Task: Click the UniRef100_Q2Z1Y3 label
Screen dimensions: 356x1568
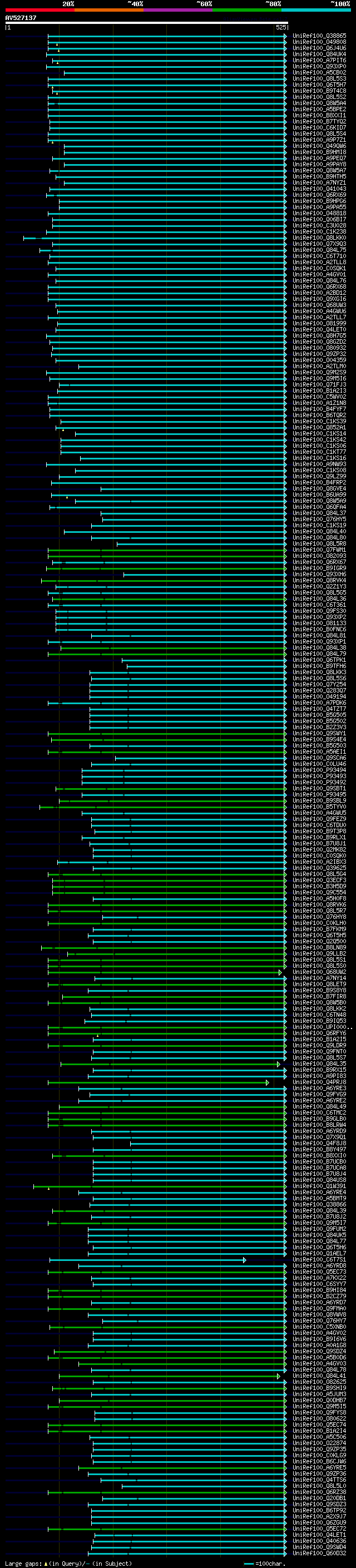Action: pyautogui.click(x=319, y=586)
